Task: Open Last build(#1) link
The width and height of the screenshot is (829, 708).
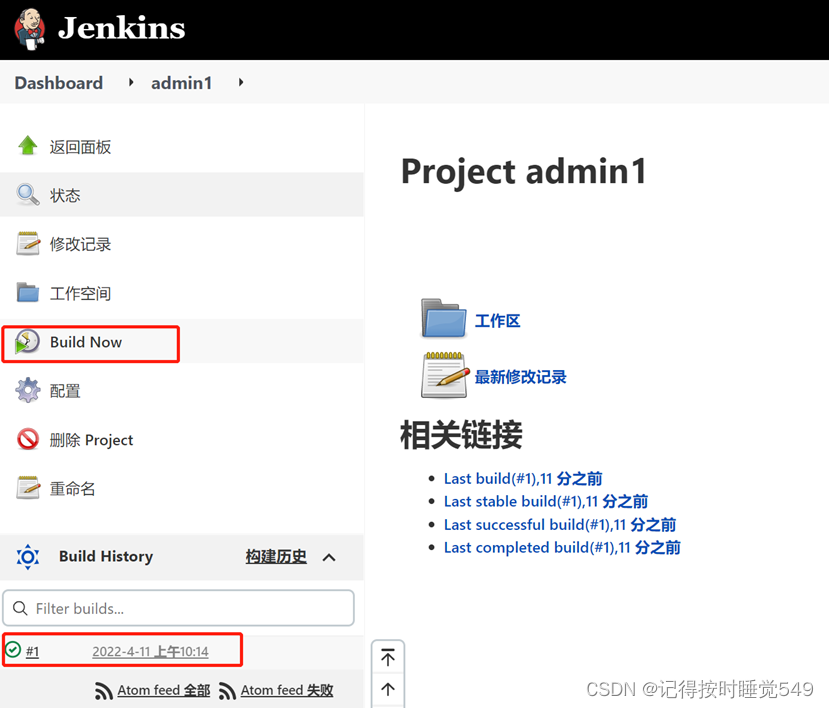Action: [x=523, y=479]
